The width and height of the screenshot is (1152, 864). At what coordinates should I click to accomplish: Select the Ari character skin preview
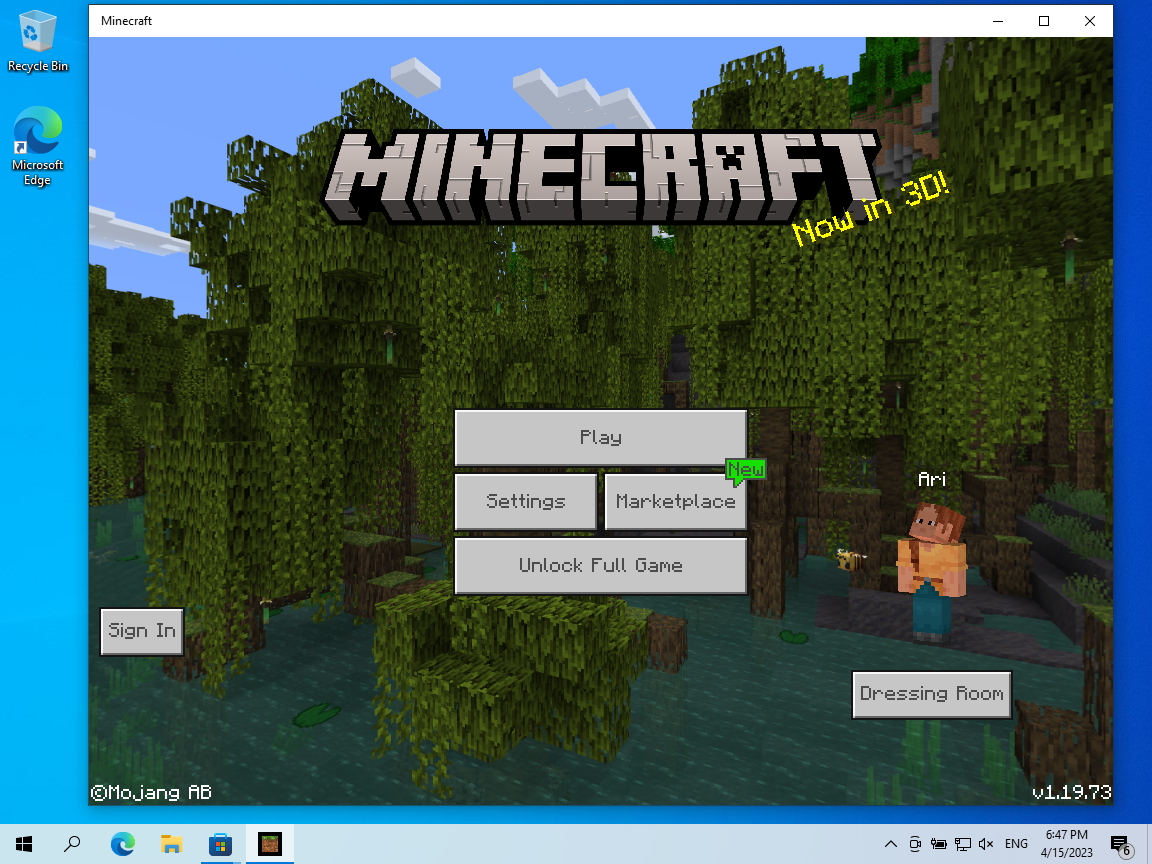point(932,571)
